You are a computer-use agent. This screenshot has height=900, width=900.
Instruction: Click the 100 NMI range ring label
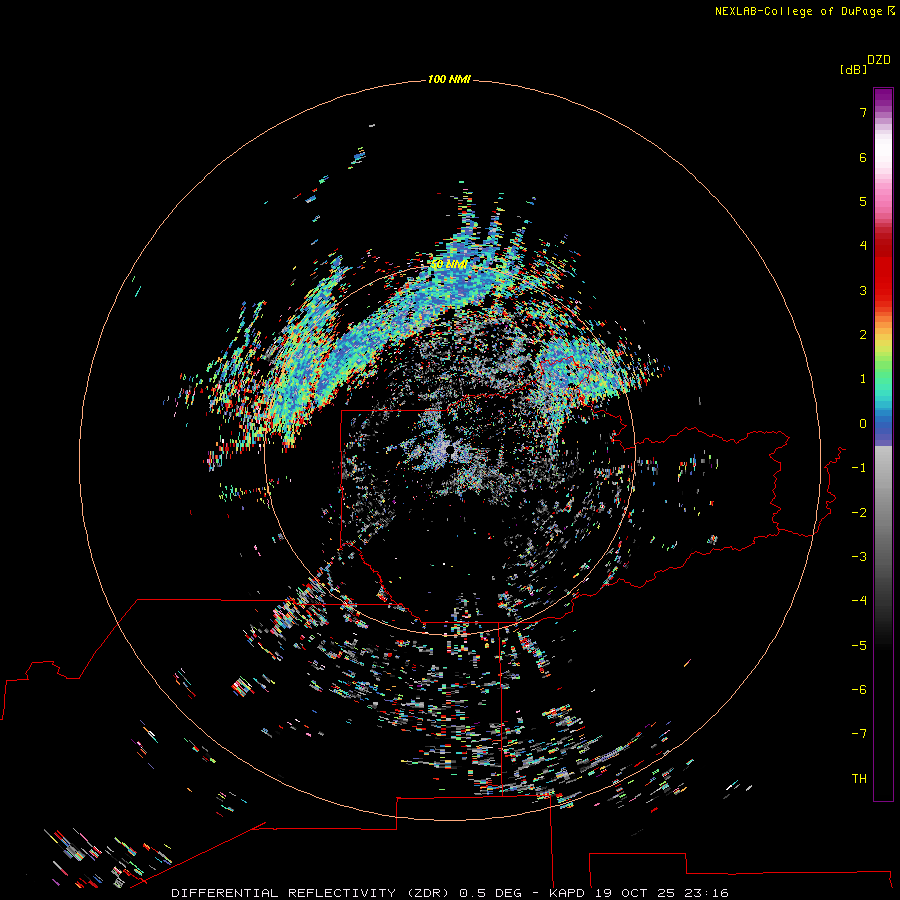pos(449,79)
